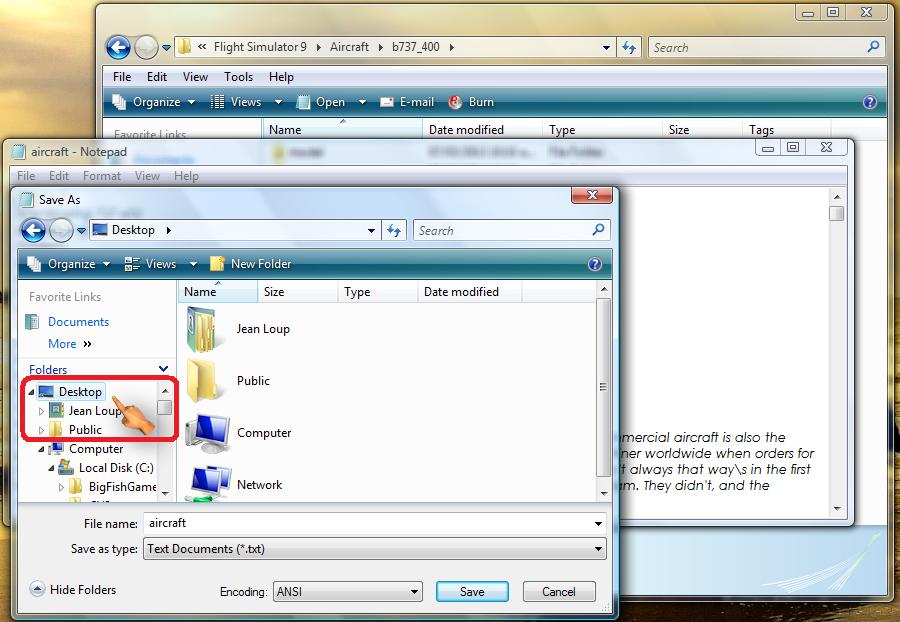Open the Notepad Edit menu
The height and width of the screenshot is (622, 900).
click(59, 176)
